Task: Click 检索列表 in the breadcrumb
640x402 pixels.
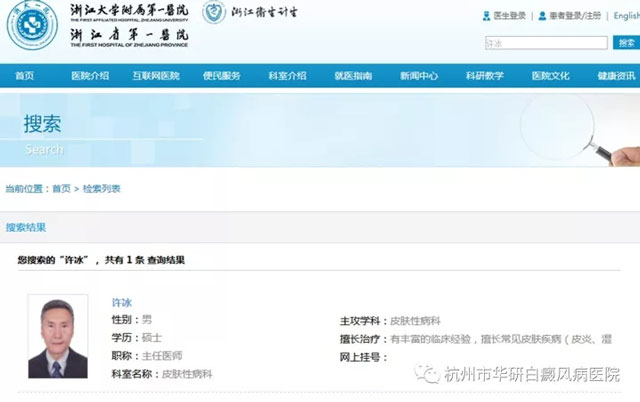Action: pos(102,189)
